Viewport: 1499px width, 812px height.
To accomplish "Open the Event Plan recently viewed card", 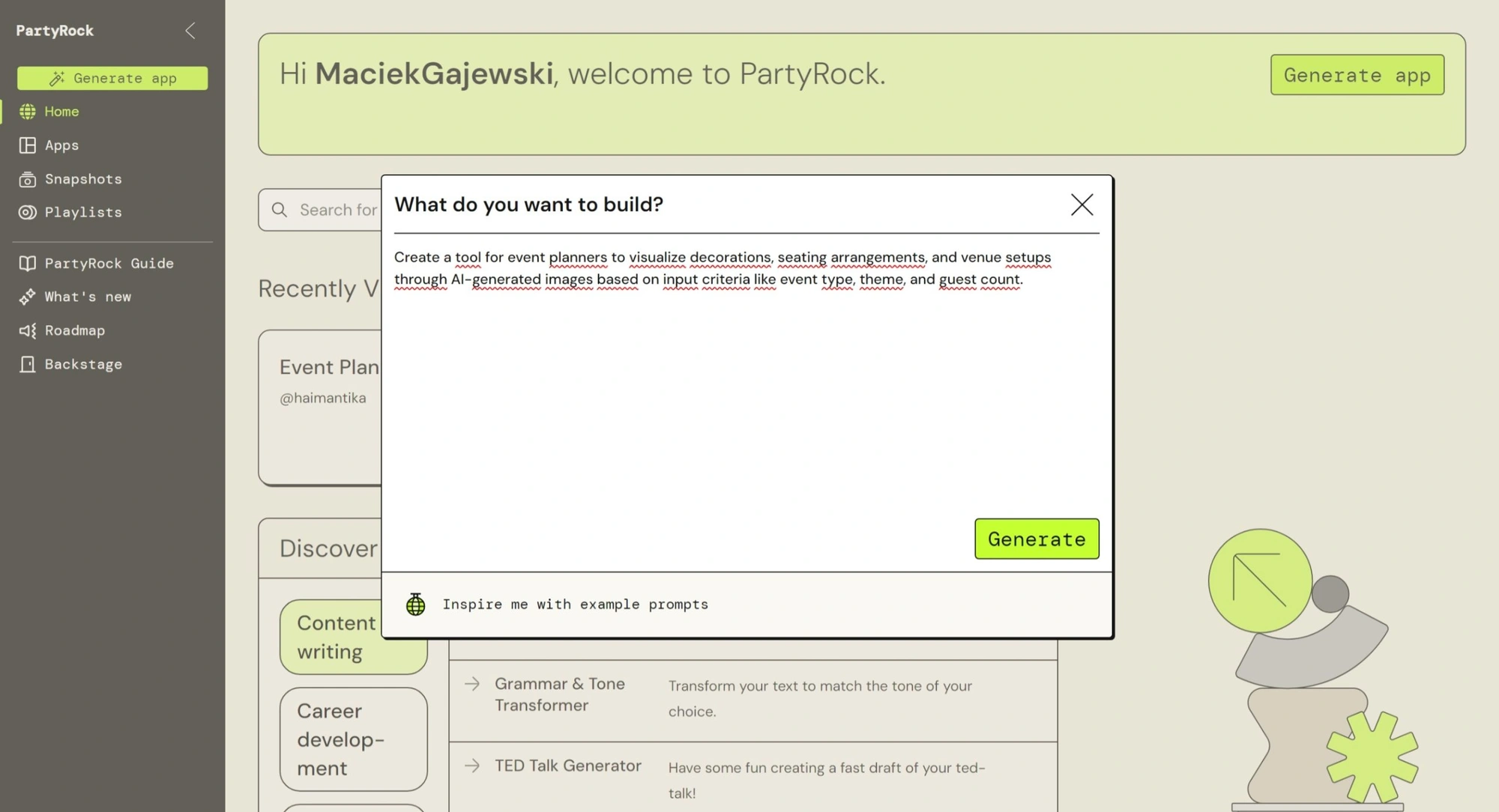I will pyautogui.click(x=321, y=407).
